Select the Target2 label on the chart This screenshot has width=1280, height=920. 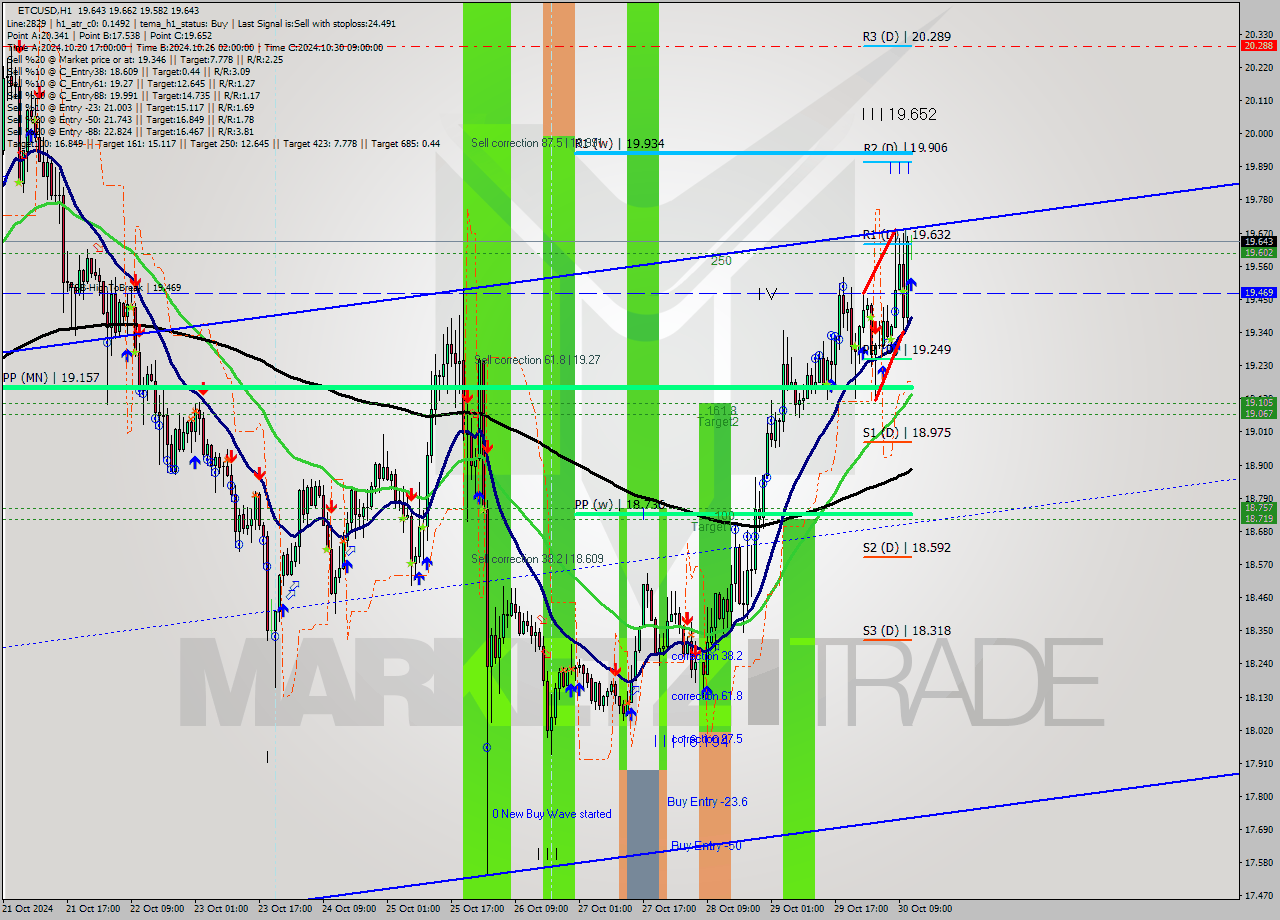[x=718, y=422]
